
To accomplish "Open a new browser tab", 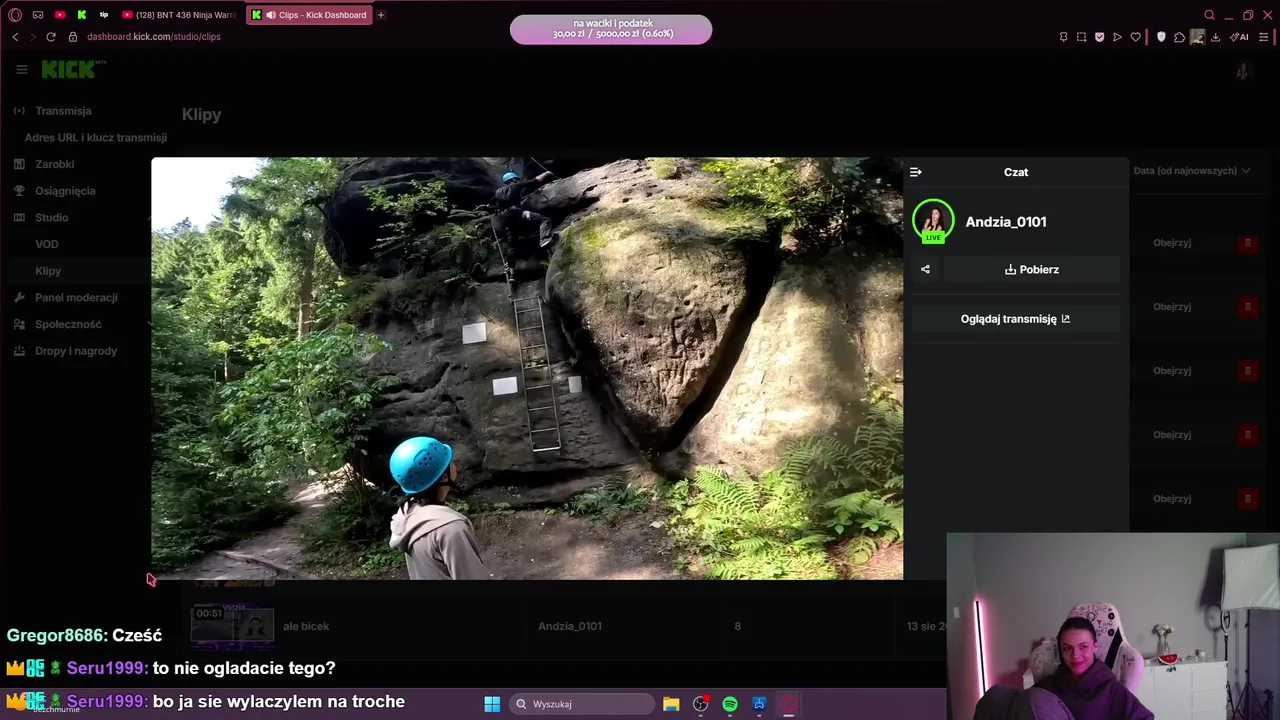I will point(381,15).
